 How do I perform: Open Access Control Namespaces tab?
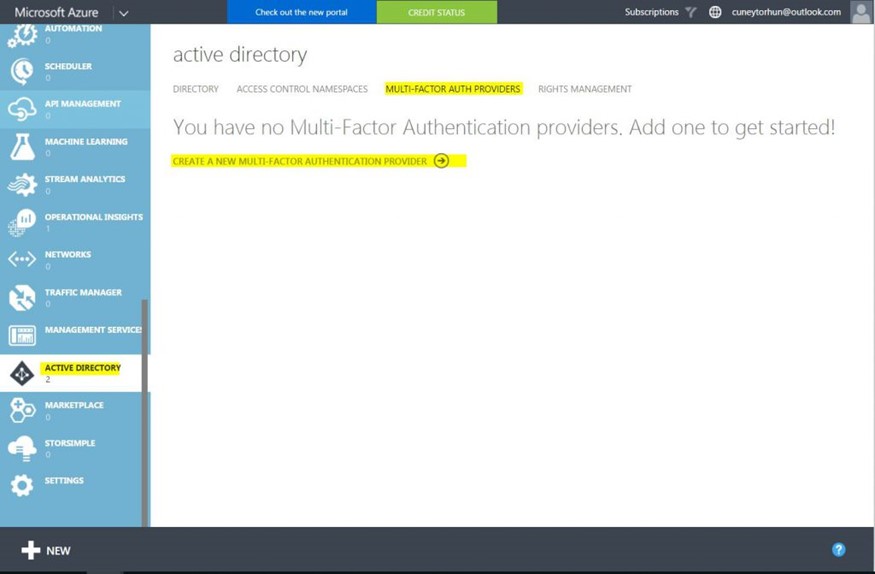[x=302, y=89]
